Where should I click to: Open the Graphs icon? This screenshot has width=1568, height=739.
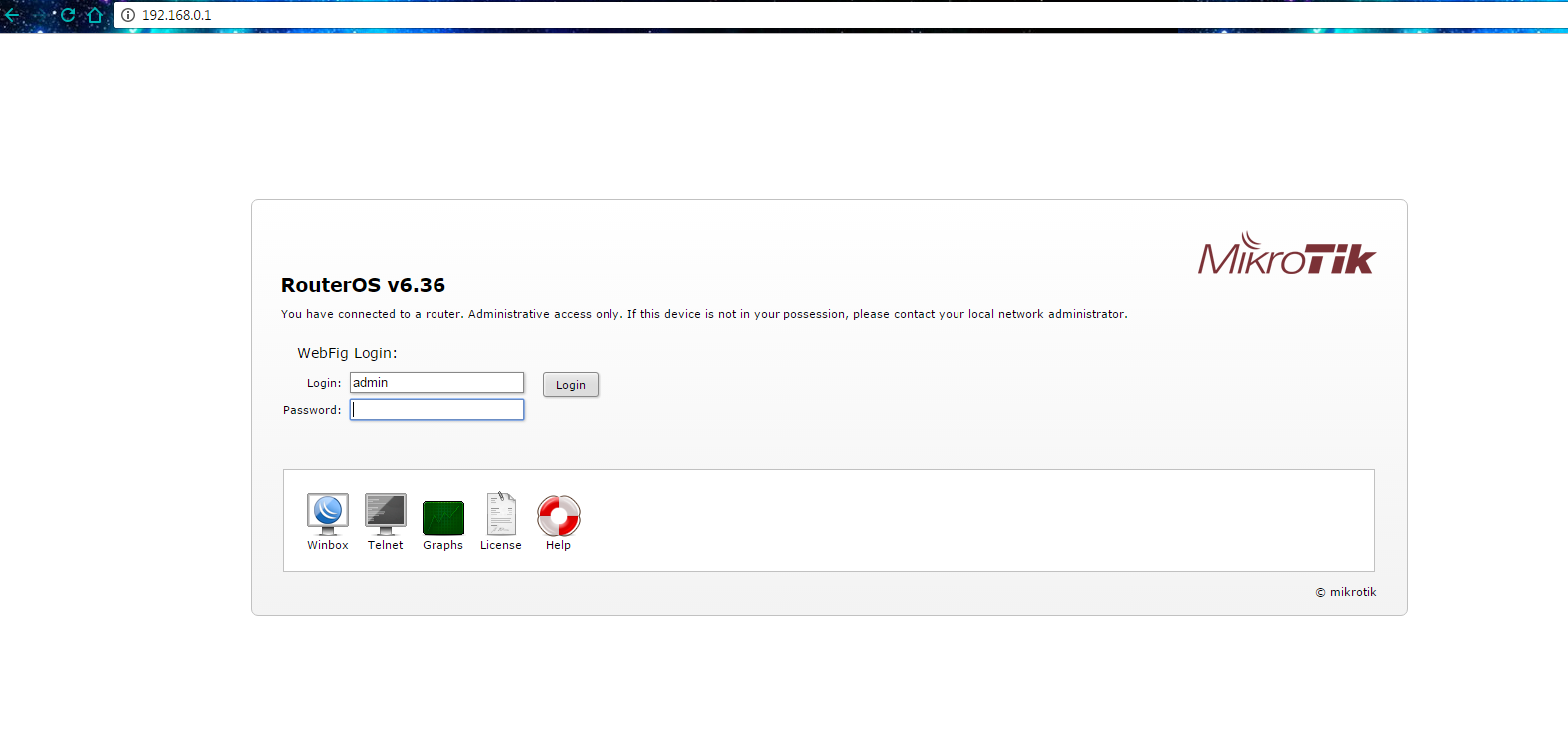pyautogui.click(x=443, y=518)
